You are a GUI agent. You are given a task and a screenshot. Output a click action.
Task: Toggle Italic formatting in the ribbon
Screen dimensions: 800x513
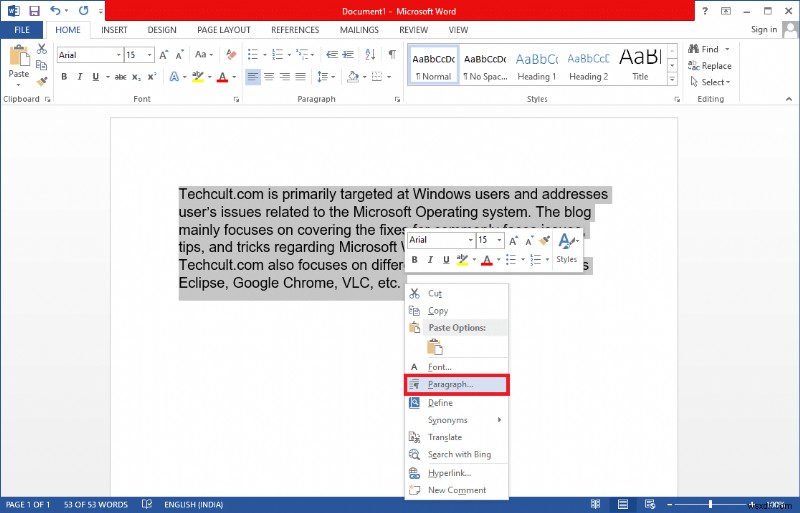[x=79, y=77]
